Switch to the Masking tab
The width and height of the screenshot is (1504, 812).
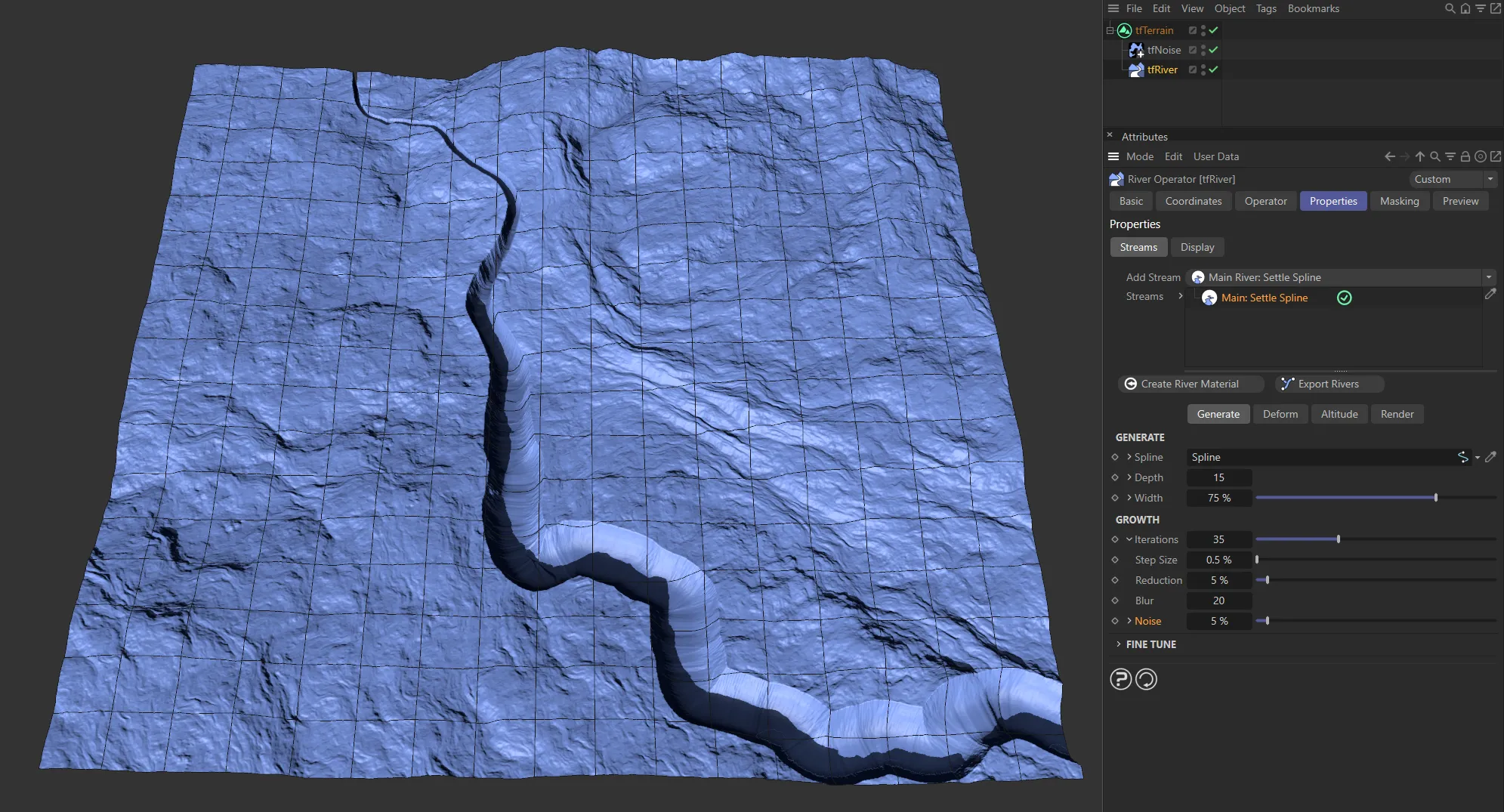[1399, 201]
